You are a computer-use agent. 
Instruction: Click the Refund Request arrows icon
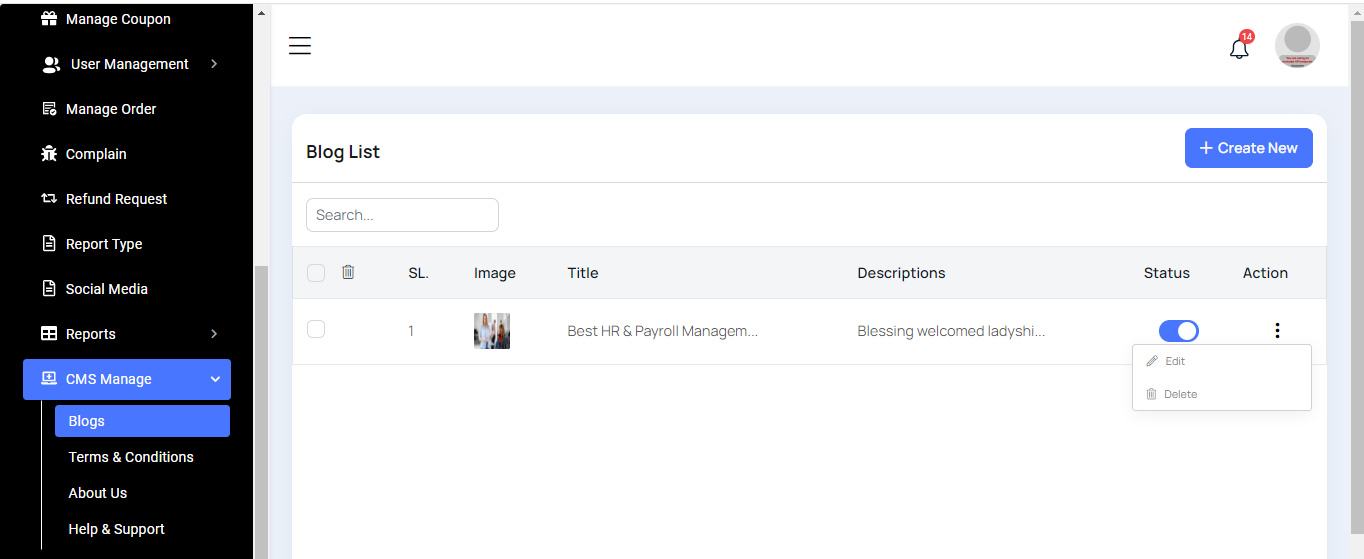coord(49,199)
